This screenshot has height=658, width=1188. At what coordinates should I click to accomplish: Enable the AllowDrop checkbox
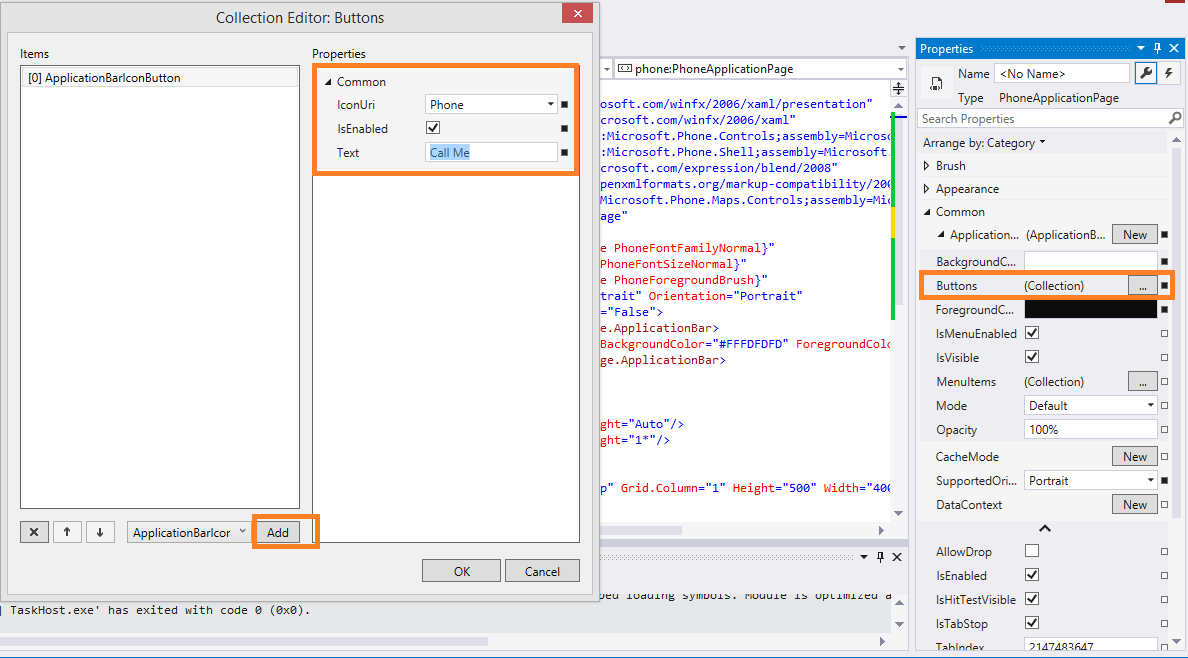pyautogui.click(x=1033, y=551)
